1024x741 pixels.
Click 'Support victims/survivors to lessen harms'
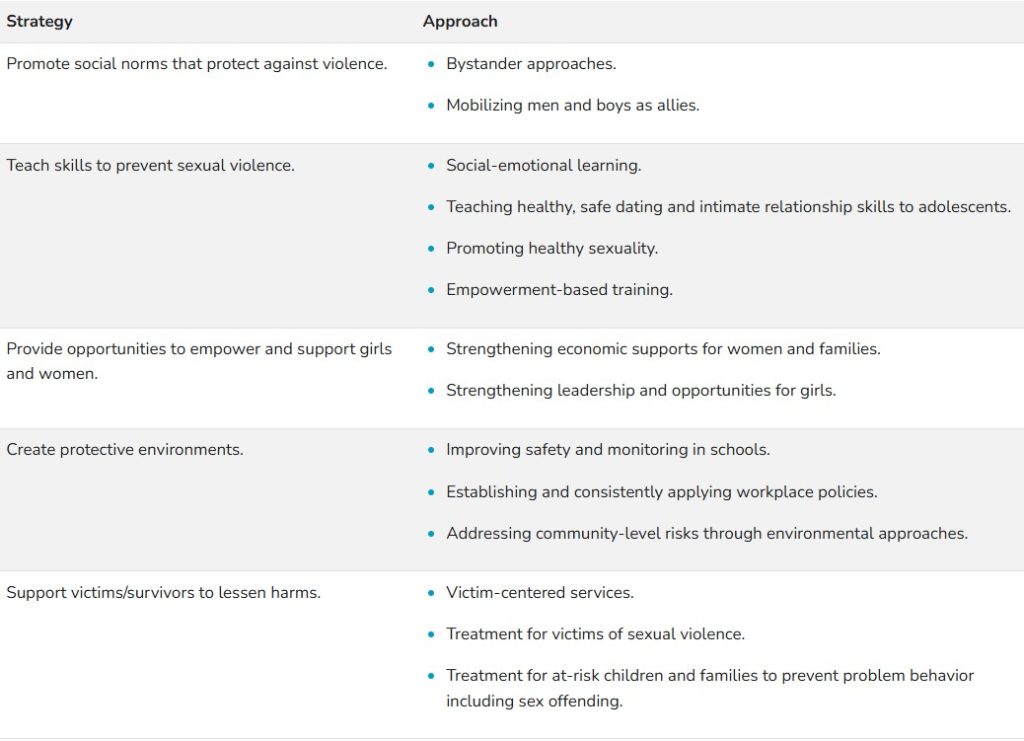[163, 593]
